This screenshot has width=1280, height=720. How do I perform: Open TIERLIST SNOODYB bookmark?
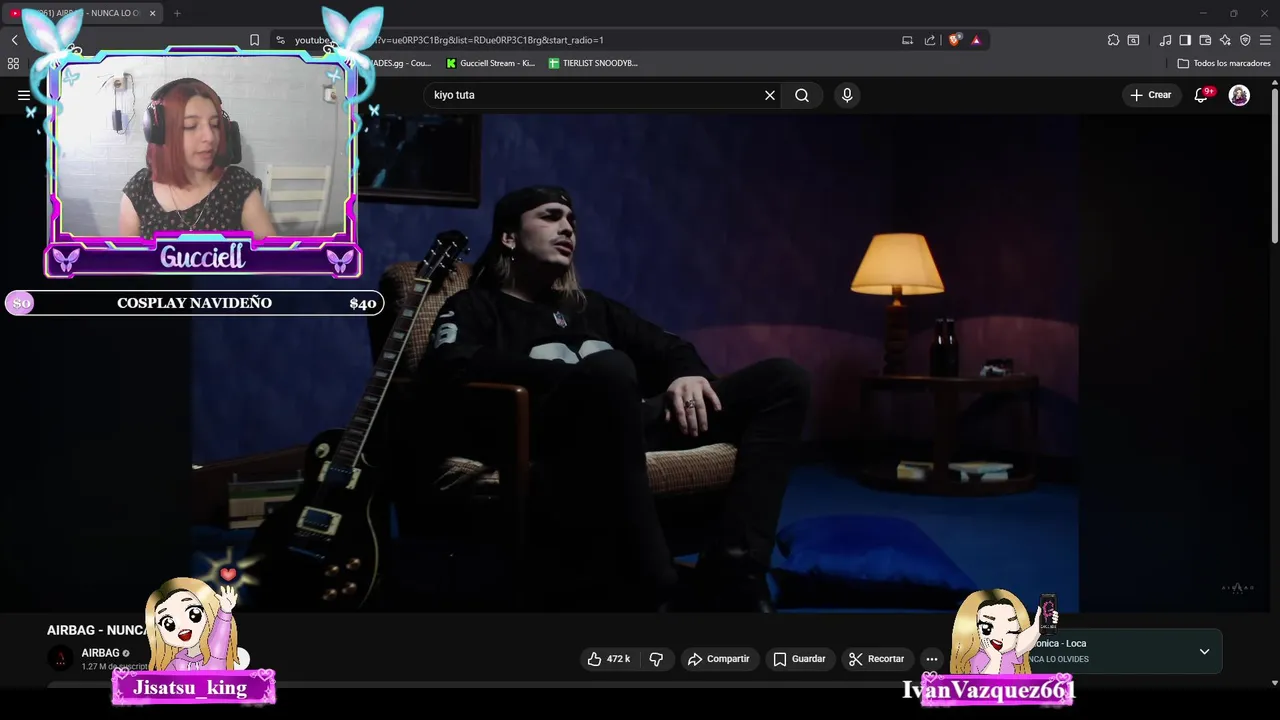coord(593,63)
